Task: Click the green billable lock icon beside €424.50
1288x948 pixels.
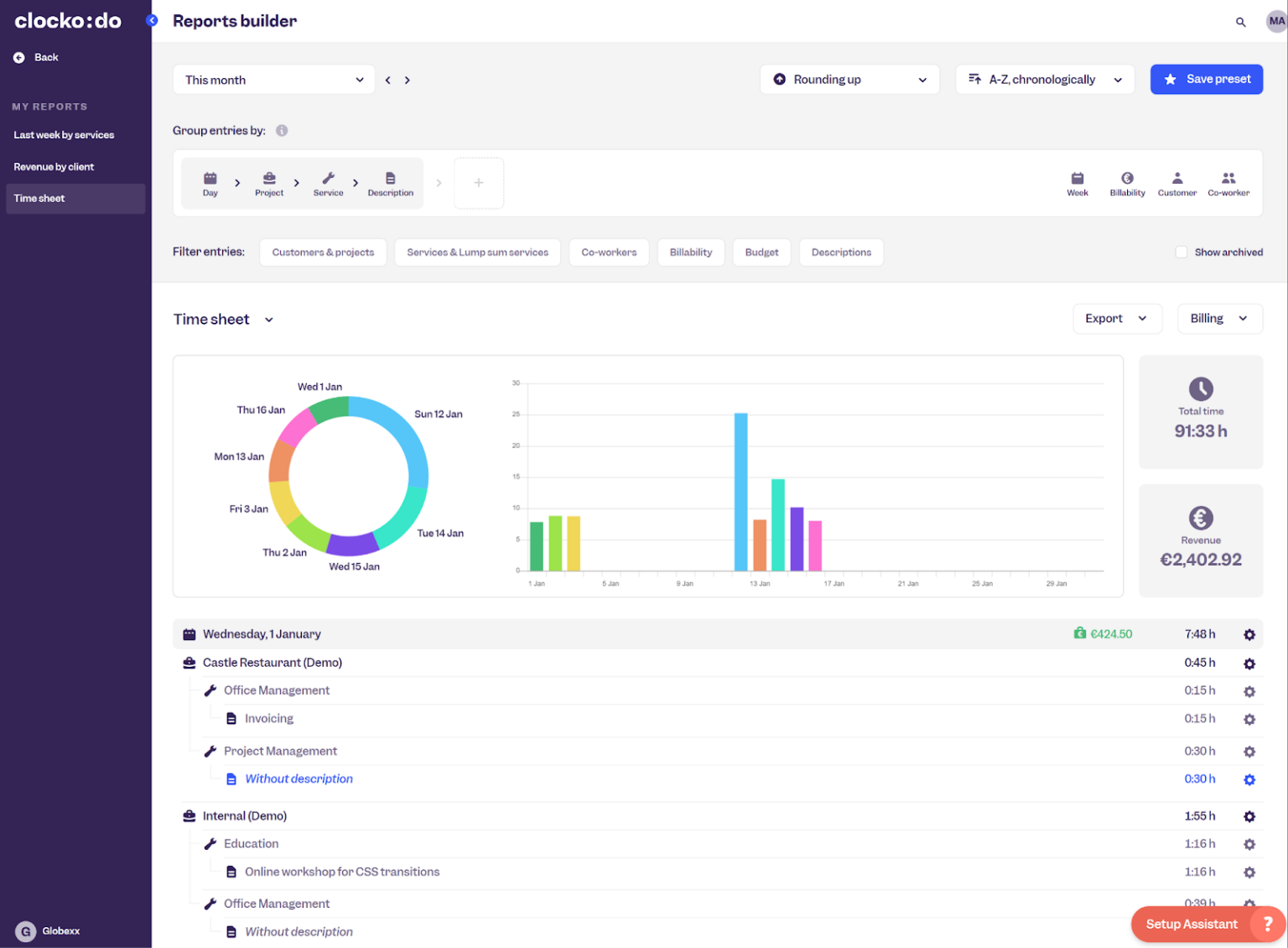Action: coord(1079,633)
